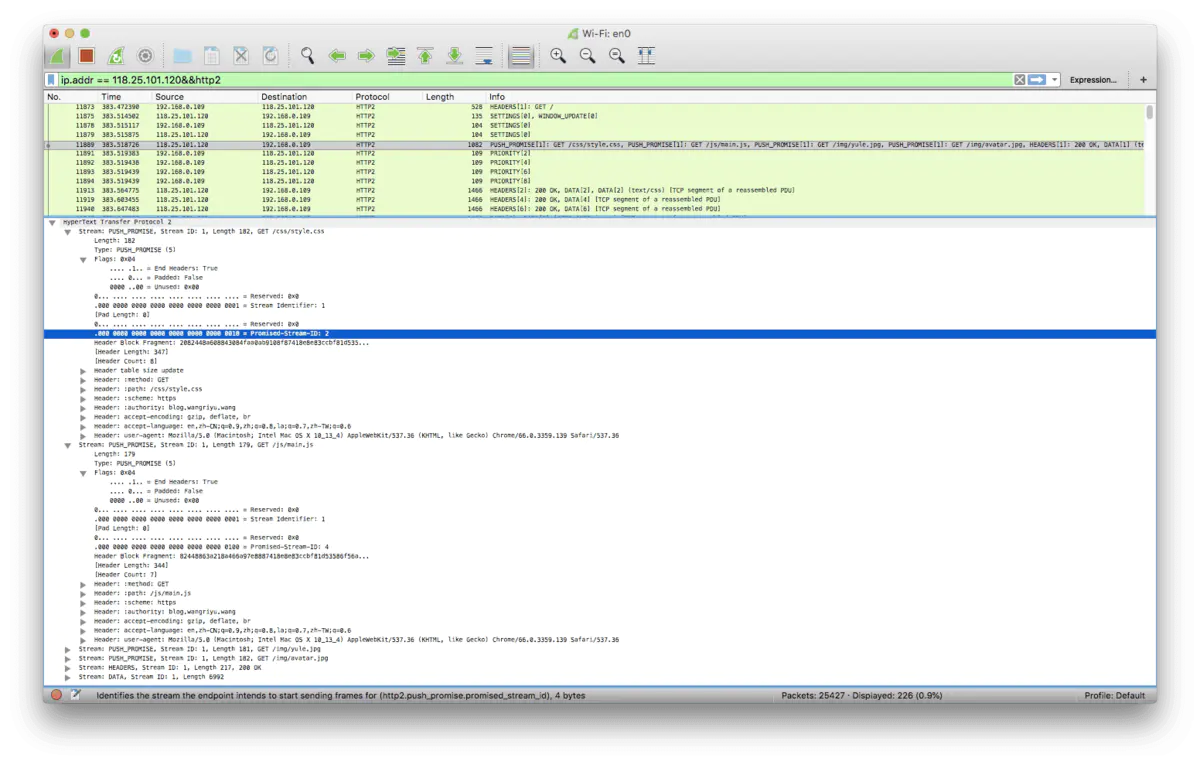This screenshot has width=1200, height=765.
Task: Open the Expression… builder
Action: click(1093, 80)
